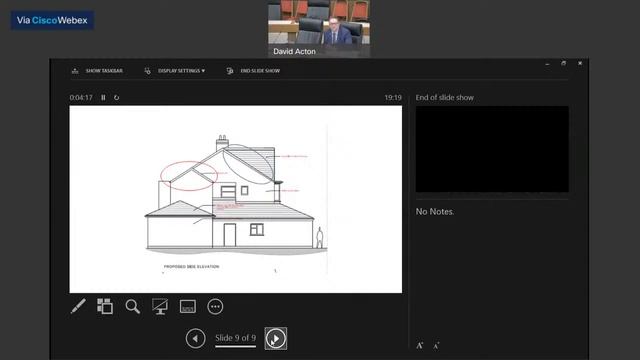Activate the zoom into slide magnifier
Screen dimensions: 640x360
(132, 307)
